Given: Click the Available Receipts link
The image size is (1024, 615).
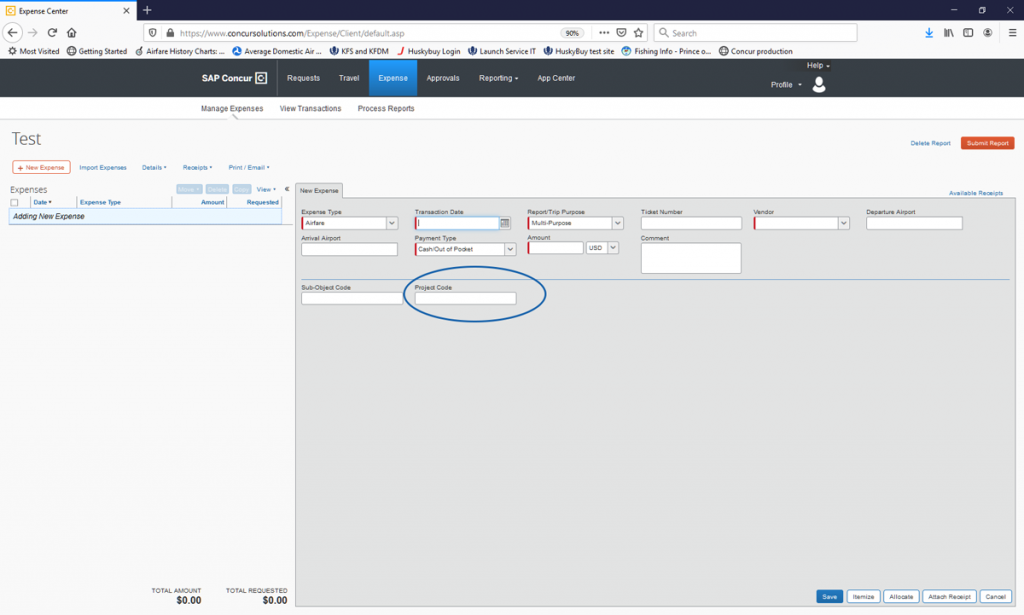Looking at the screenshot, I should [x=975, y=193].
